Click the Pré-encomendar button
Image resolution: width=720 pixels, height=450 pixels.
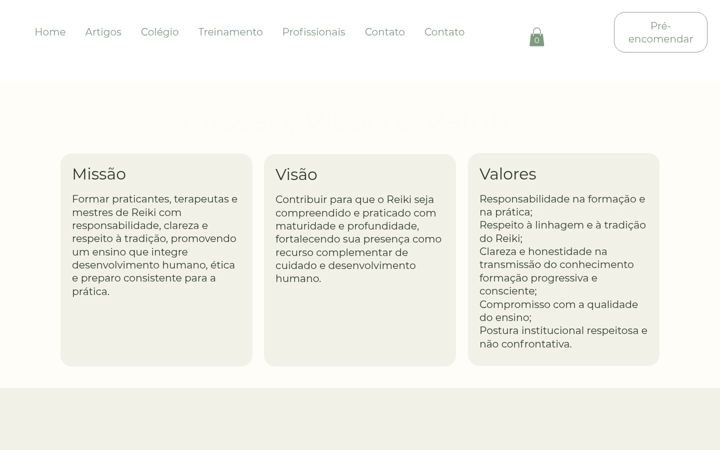click(660, 32)
